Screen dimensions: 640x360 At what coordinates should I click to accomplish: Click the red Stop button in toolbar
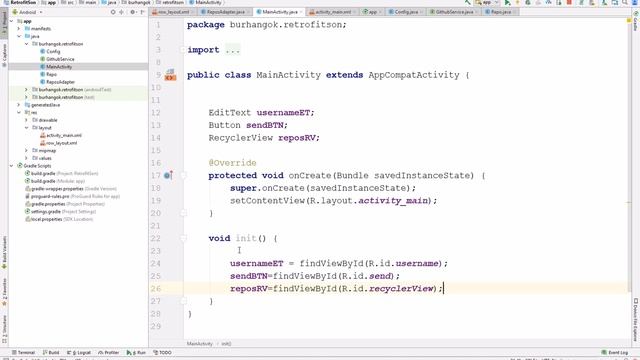click(569, 3)
